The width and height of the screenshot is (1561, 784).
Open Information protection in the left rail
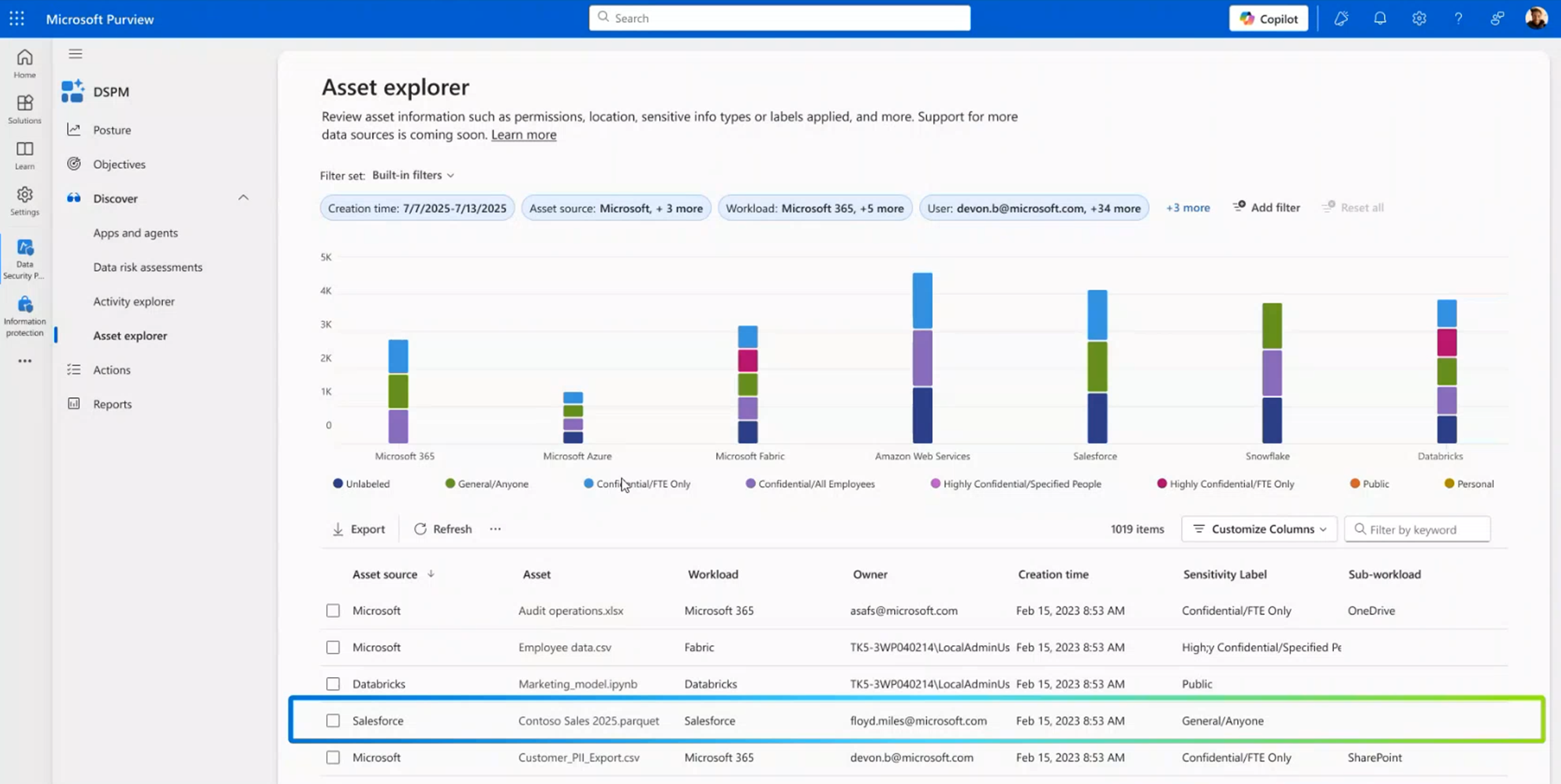[x=24, y=312]
